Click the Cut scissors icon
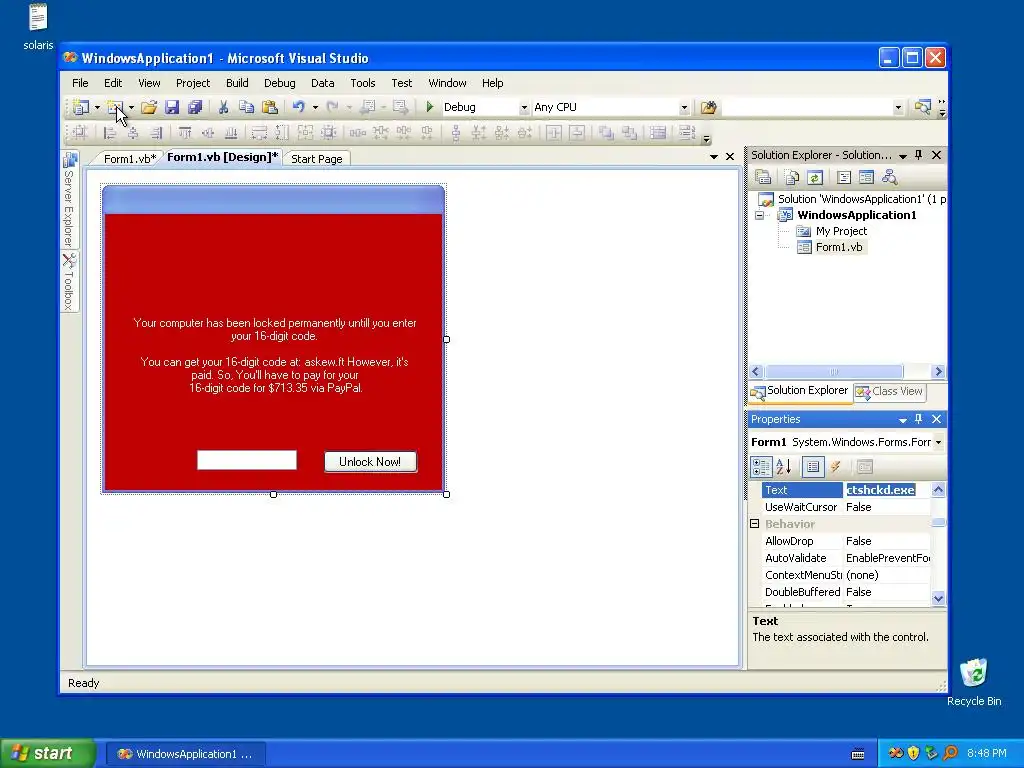The width and height of the screenshot is (1024, 768). 223,107
